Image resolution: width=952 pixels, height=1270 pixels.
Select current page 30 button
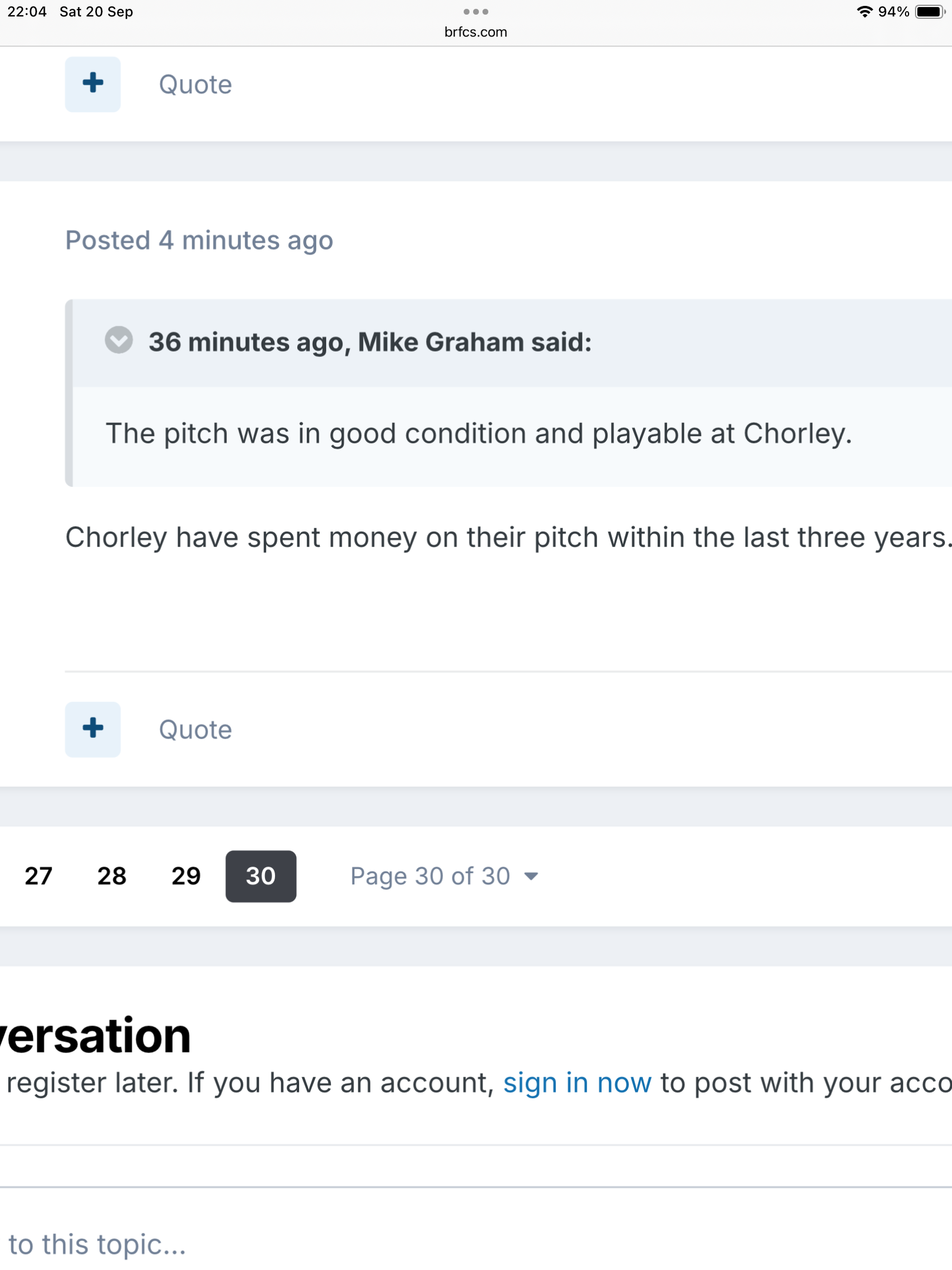tap(260, 876)
